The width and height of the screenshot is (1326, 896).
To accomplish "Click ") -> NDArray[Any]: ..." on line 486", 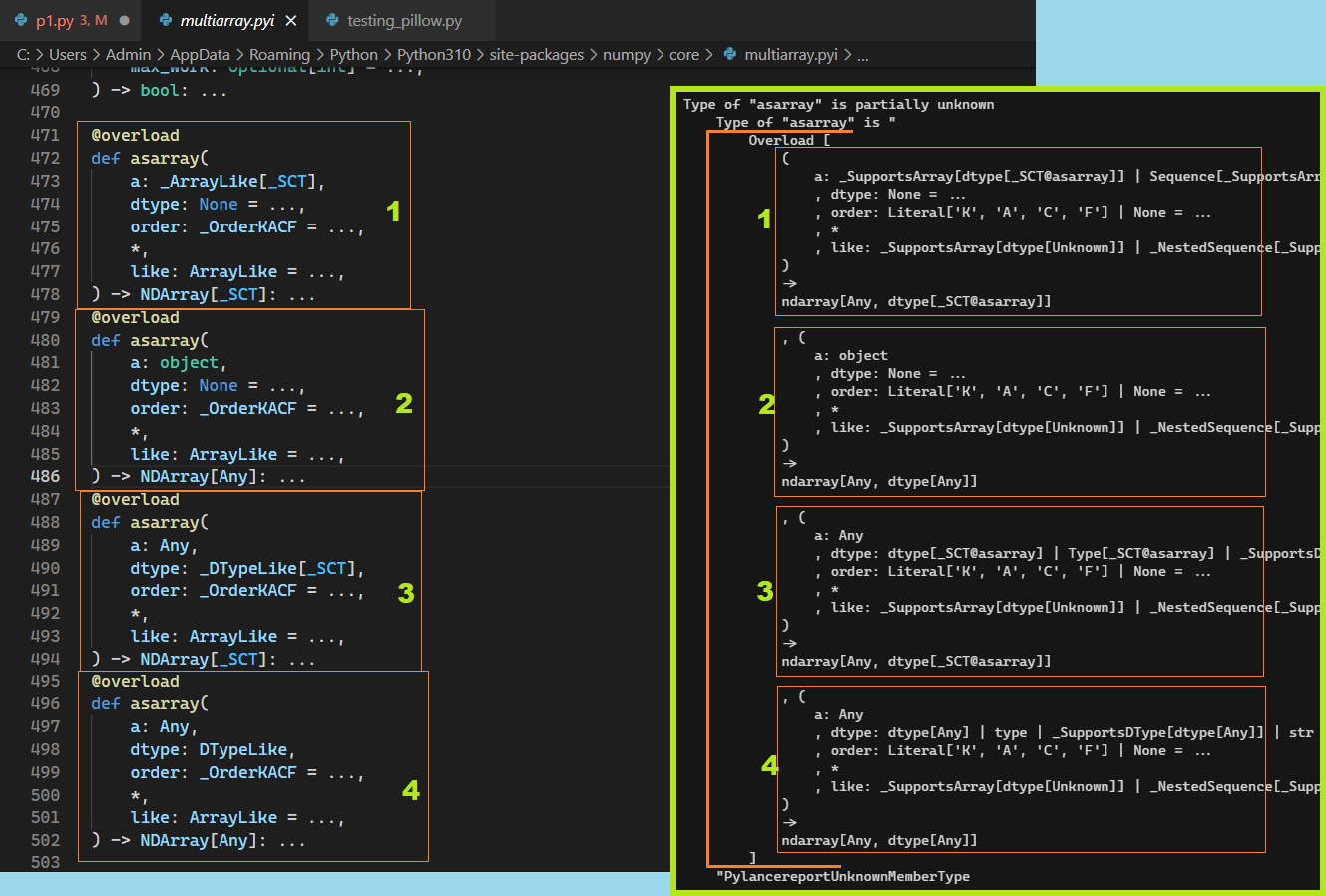I will (x=199, y=476).
